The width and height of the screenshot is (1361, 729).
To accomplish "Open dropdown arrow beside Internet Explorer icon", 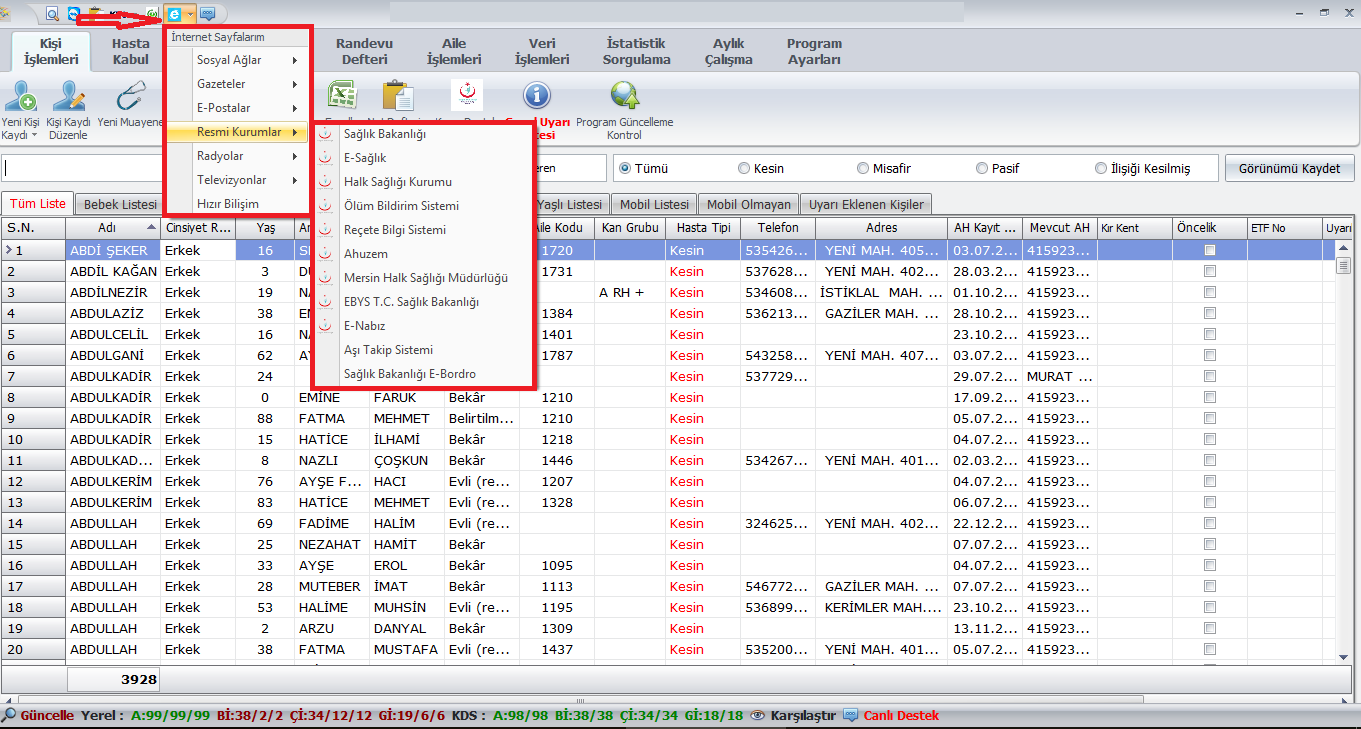I will pyautogui.click(x=189, y=14).
